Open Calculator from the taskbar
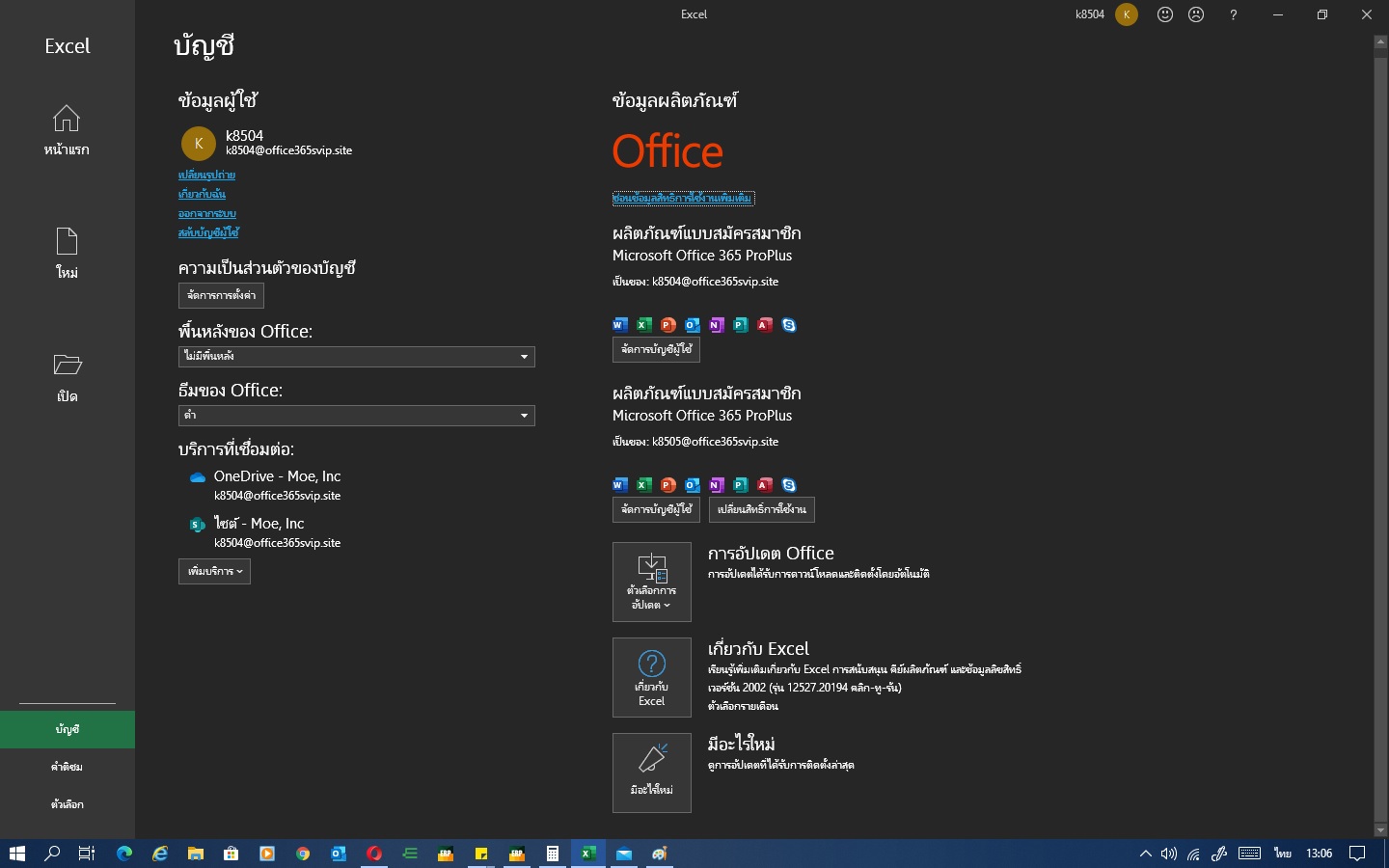The height and width of the screenshot is (868, 1389). coord(553,854)
